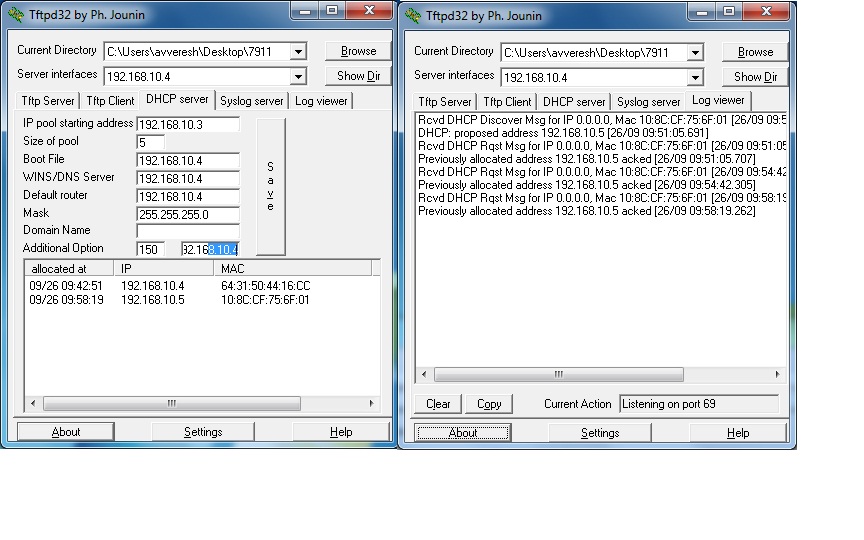Switch to Tftp Server tab in right window
Image resolution: width=864 pixels, height=540 pixels.
[445, 102]
